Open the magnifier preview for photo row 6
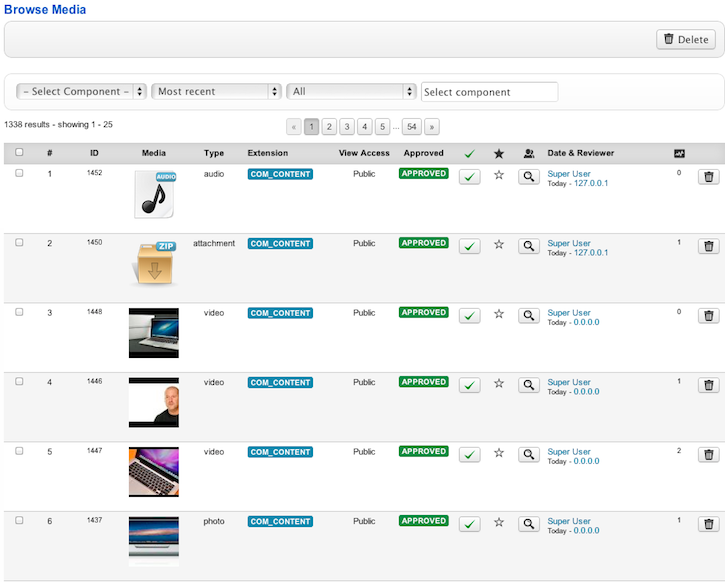The height and width of the screenshot is (582, 725). tap(529, 524)
